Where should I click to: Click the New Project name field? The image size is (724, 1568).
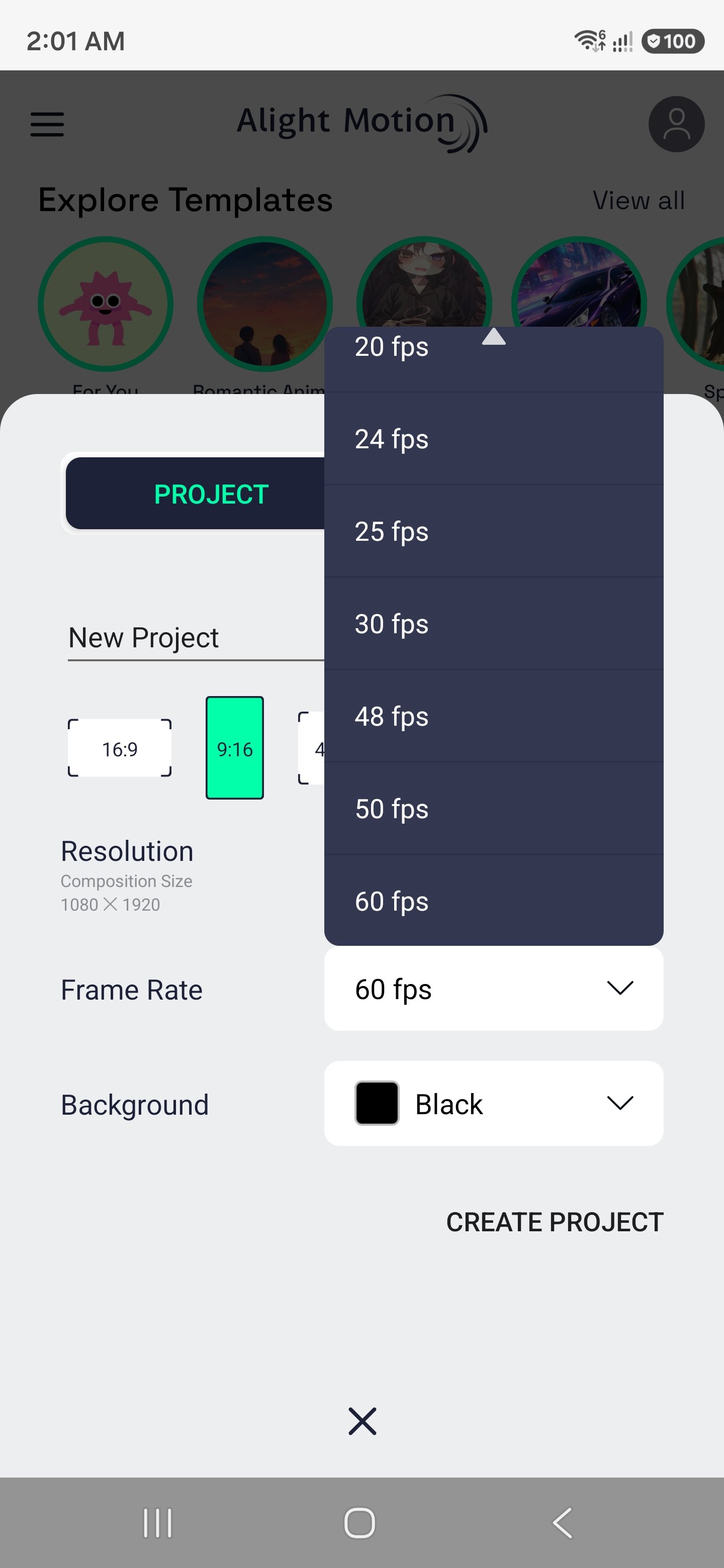tap(196, 637)
